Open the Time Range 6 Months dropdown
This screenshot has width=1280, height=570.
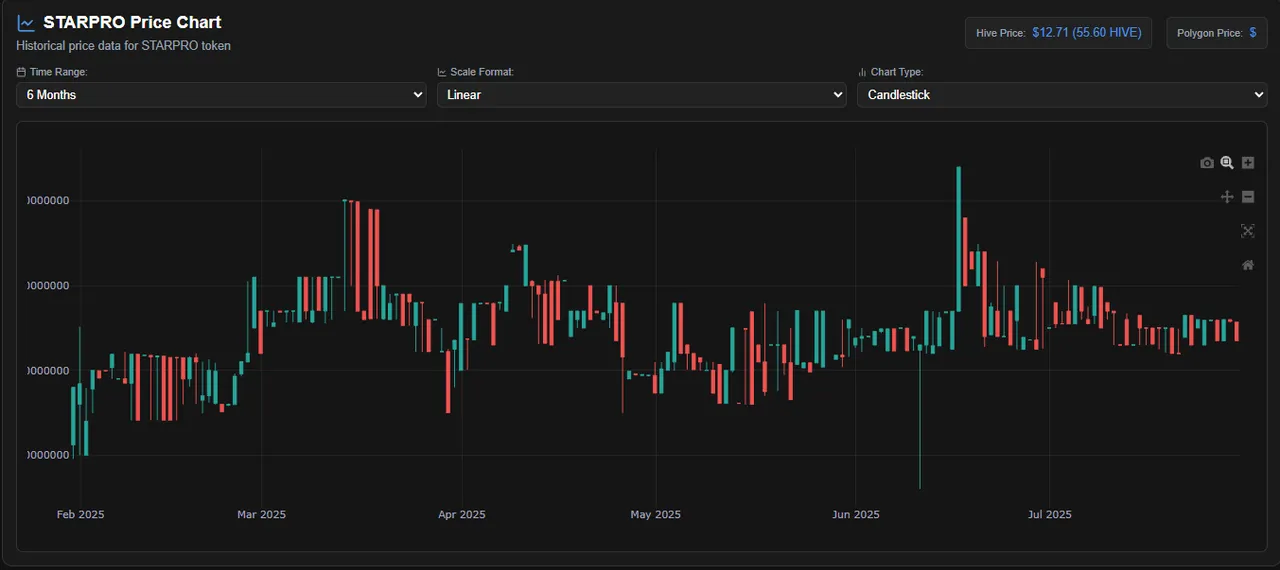point(222,95)
